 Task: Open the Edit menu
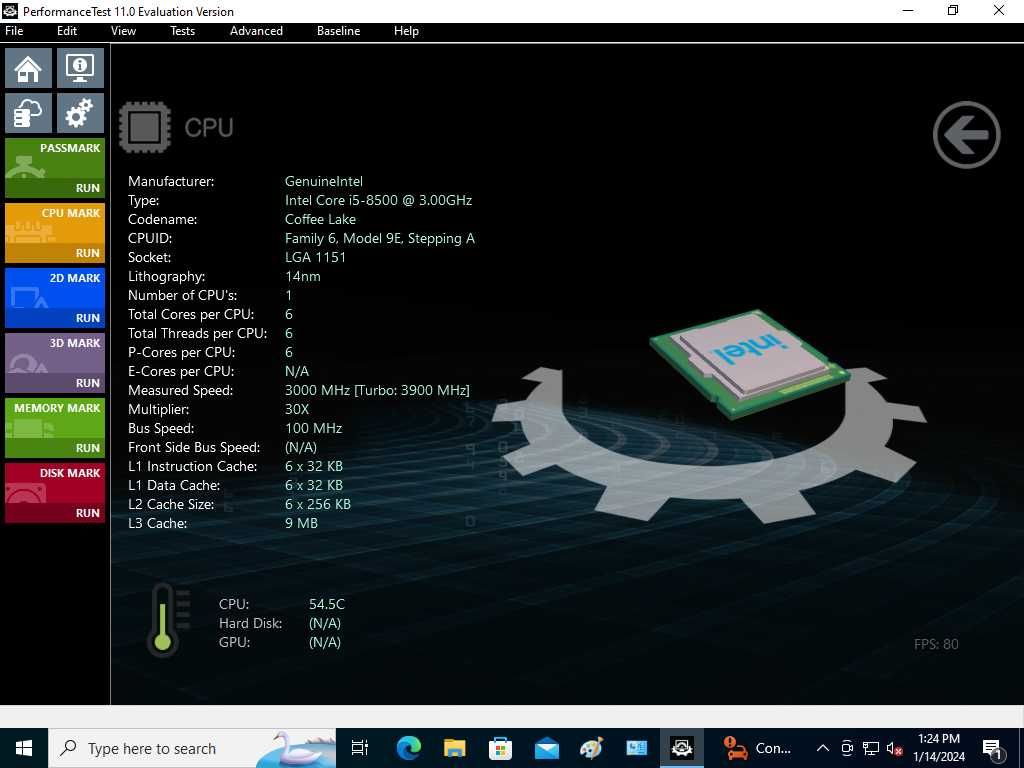tap(67, 31)
